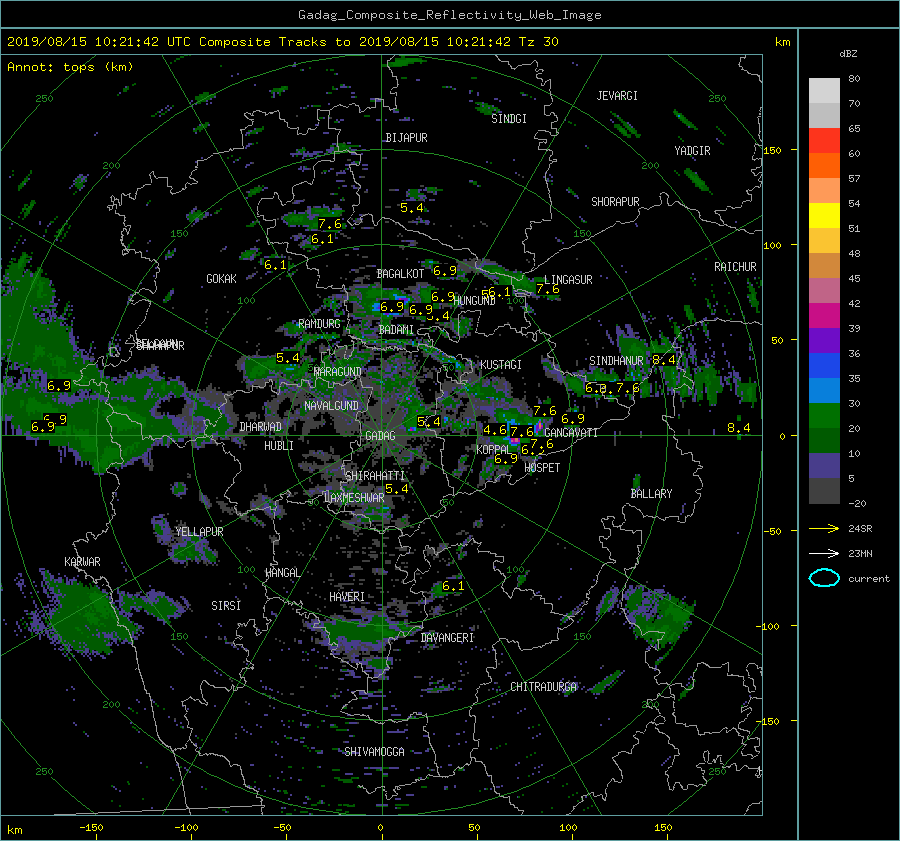Image resolution: width=900 pixels, height=841 pixels.
Task: Click the Gadag_Composite_Reflectivity_Web_Image title
Action: point(449,15)
